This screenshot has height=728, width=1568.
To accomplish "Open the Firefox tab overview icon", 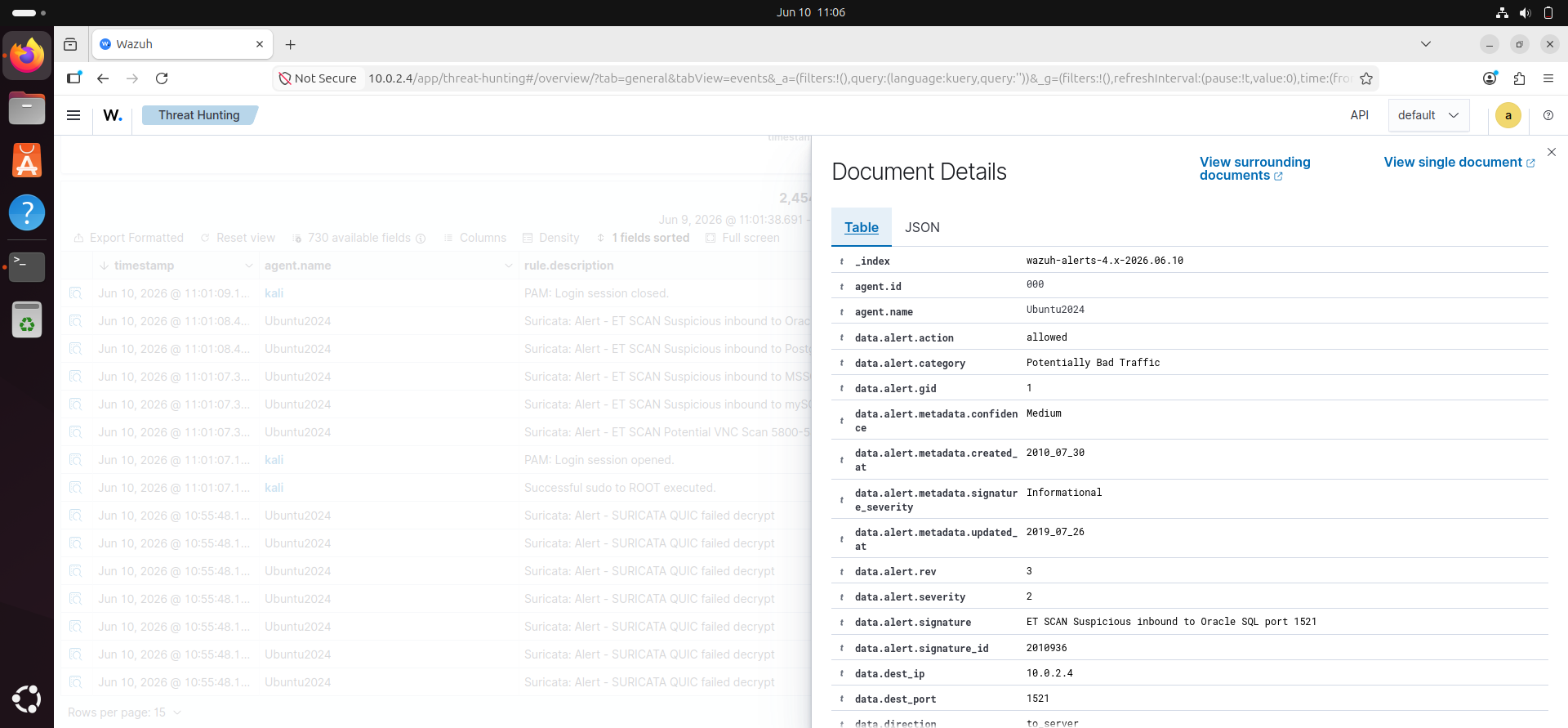I will [x=70, y=44].
